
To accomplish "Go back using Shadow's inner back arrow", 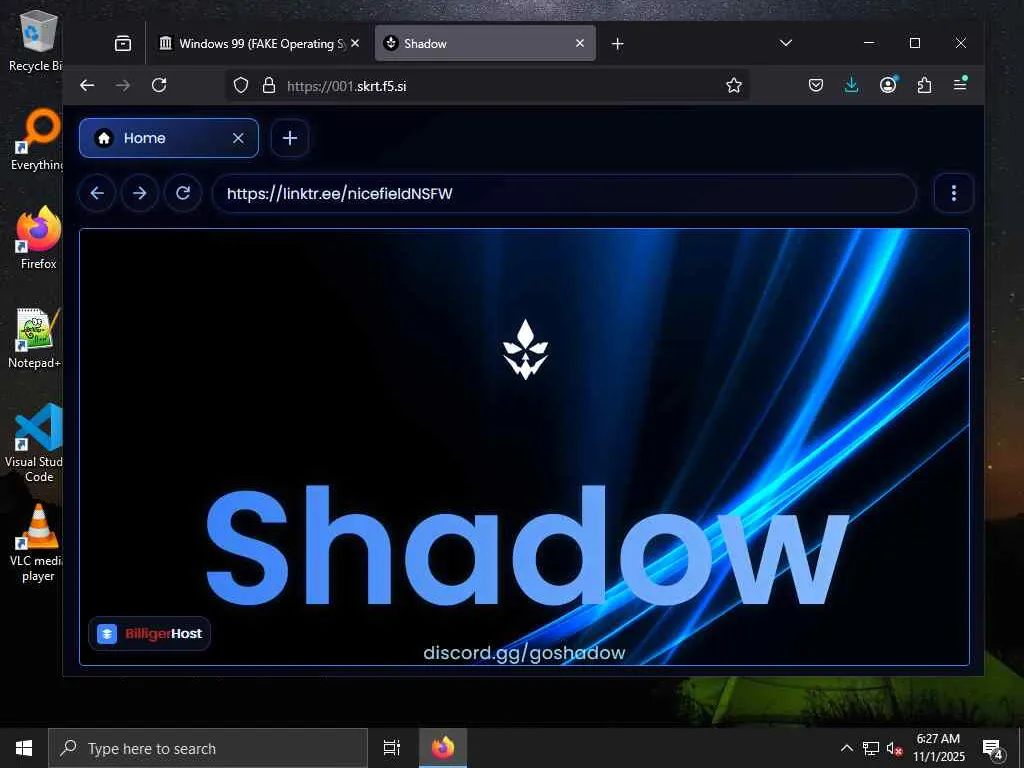I will 97,193.
